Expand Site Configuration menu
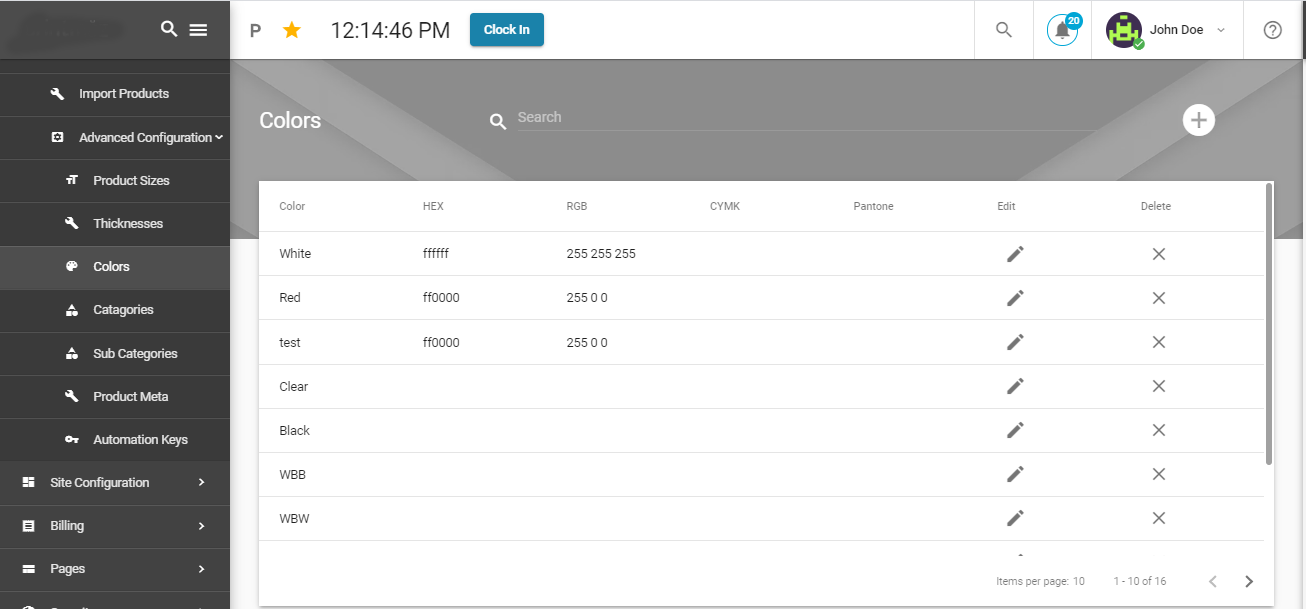Image resolution: width=1306 pixels, height=609 pixels. pos(201,482)
